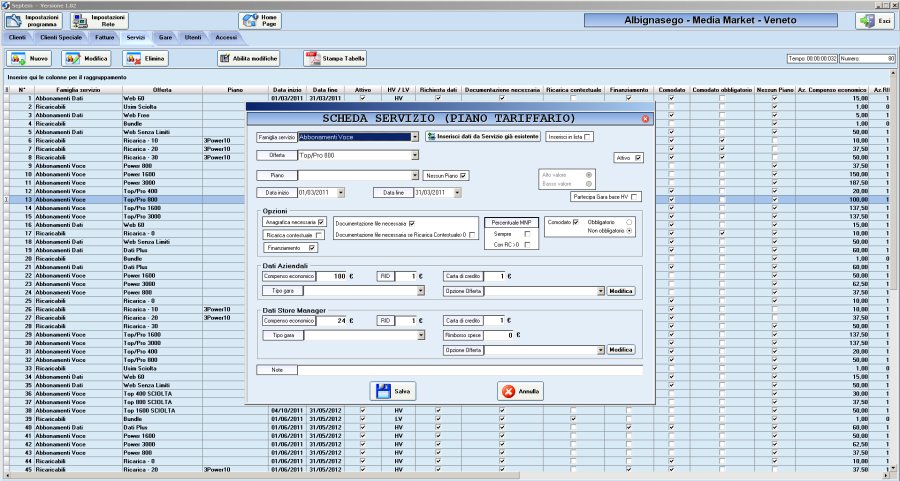Switch to the Clienti tab
Viewport: 900px width, 481px height.
pyautogui.click(x=17, y=37)
